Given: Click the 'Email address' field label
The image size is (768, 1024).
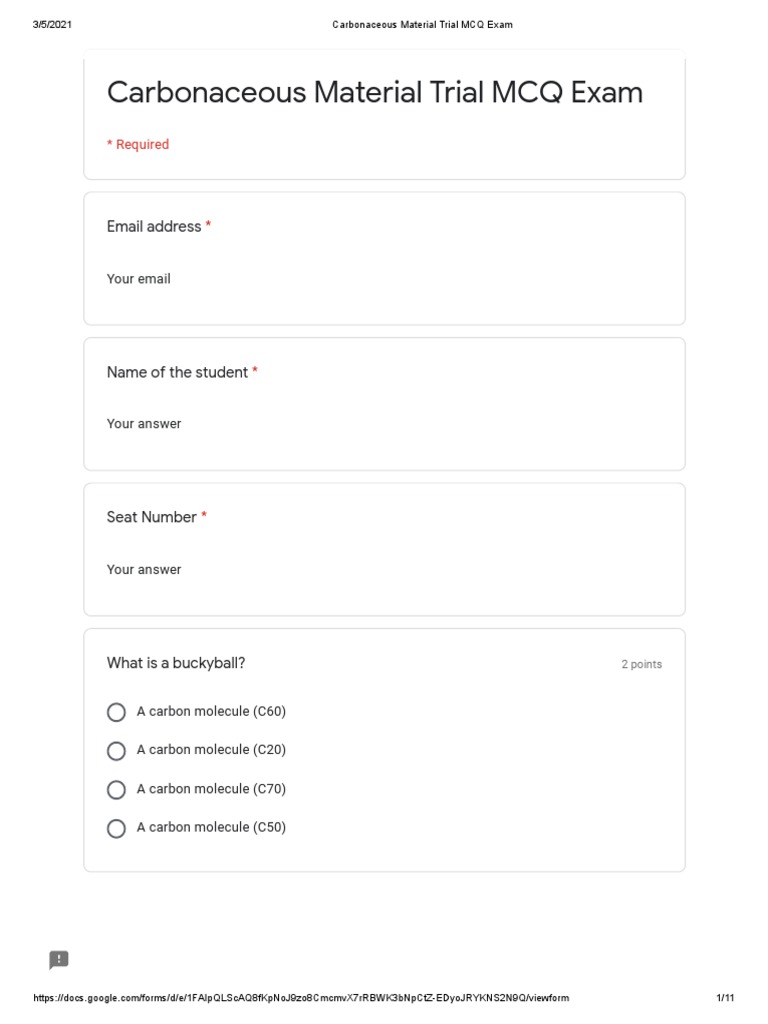Looking at the screenshot, I should tap(154, 227).
